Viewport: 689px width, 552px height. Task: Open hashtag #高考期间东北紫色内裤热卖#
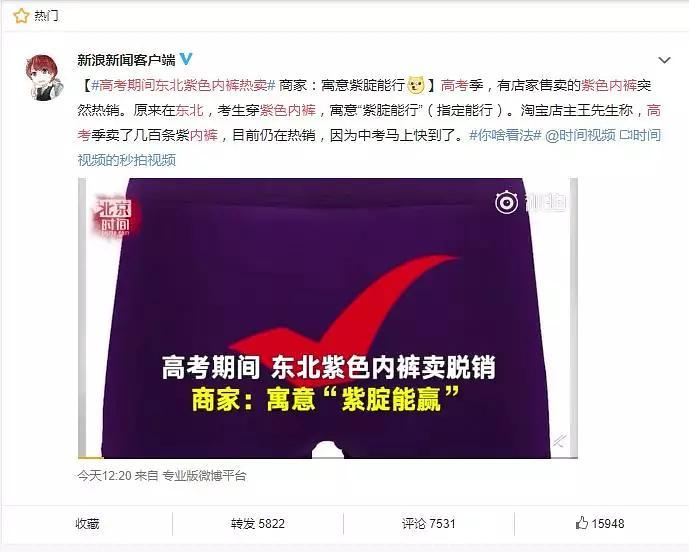pyautogui.click(x=182, y=85)
